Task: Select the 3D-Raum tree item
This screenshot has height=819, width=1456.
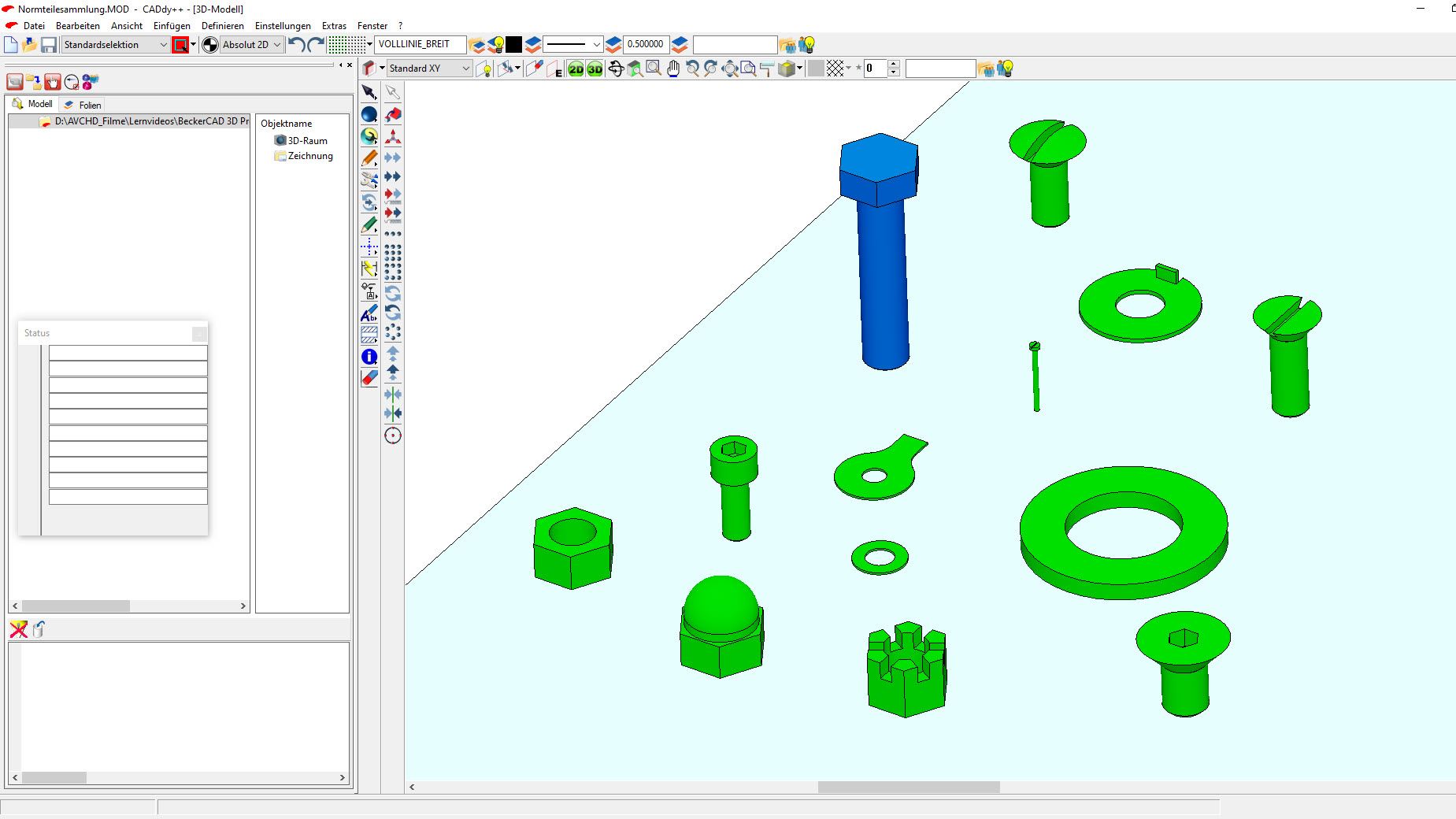Action: click(x=301, y=141)
